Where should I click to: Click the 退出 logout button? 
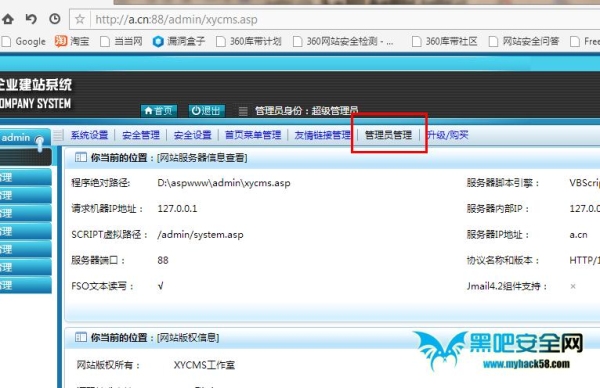point(207,111)
